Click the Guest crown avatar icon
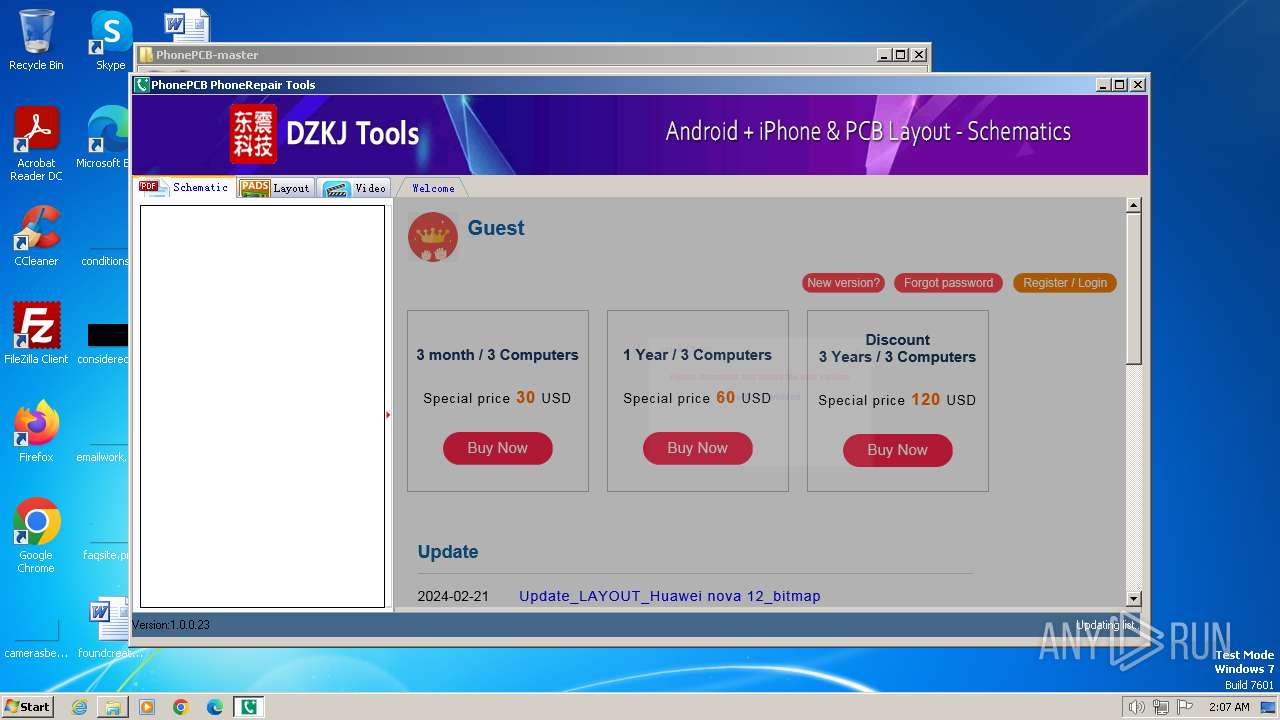 click(433, 237)
